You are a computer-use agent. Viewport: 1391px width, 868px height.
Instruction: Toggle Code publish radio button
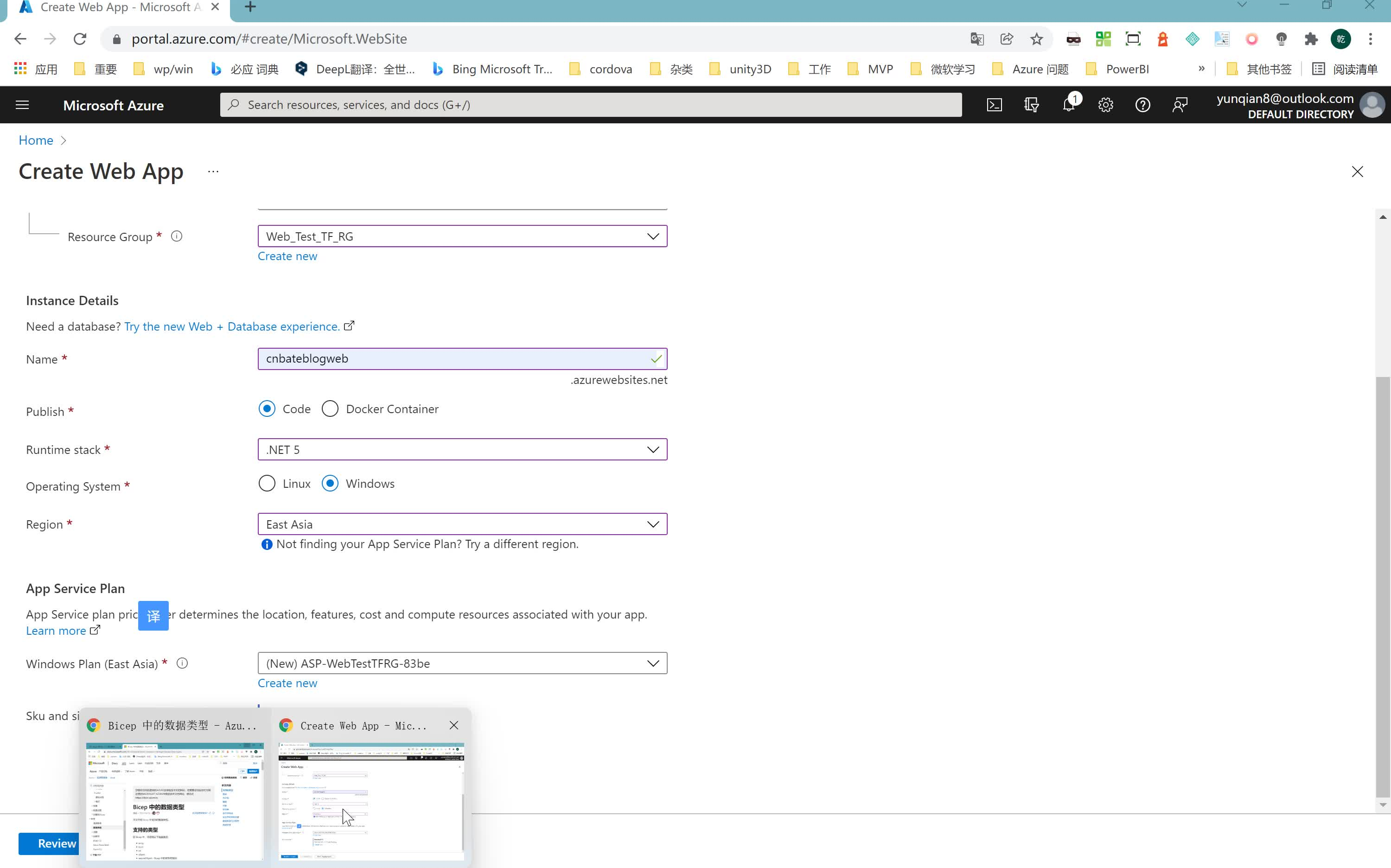click(266, 408)
